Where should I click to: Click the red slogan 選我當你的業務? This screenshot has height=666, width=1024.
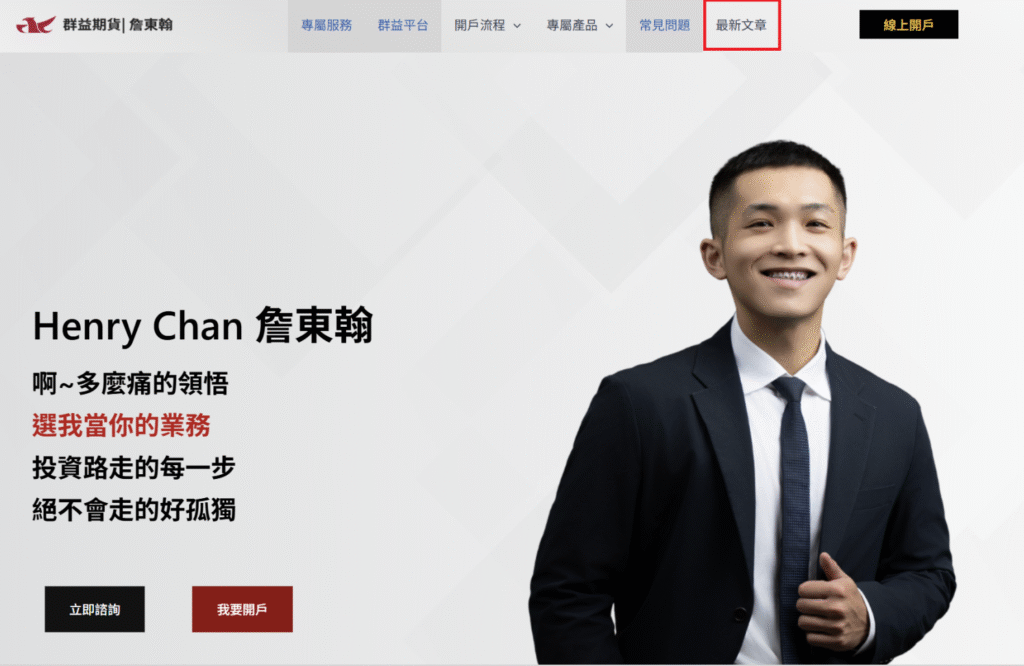tap(121, 426)
